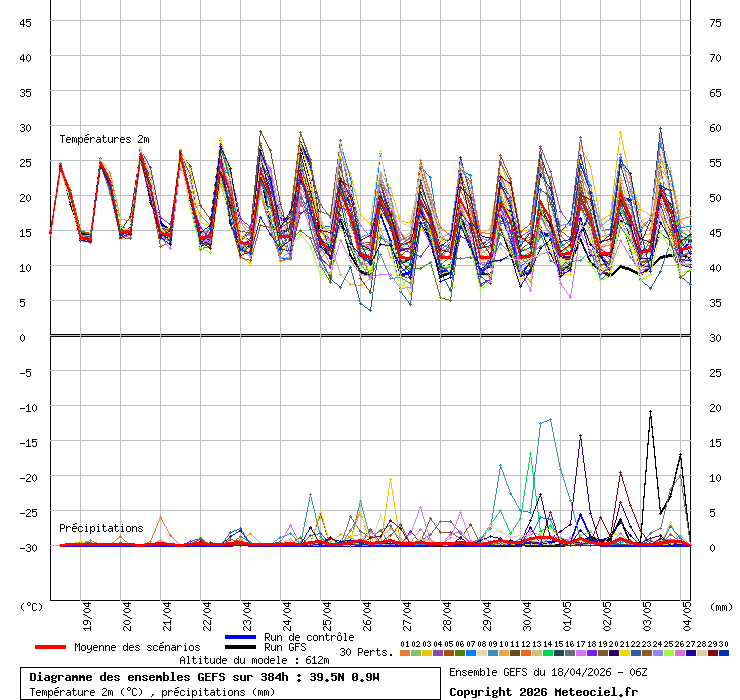Image resolution: width=740 pixels, height=700 pixels.
Task: Click the Altitude du modele 612m text
Action: (254, 660)
